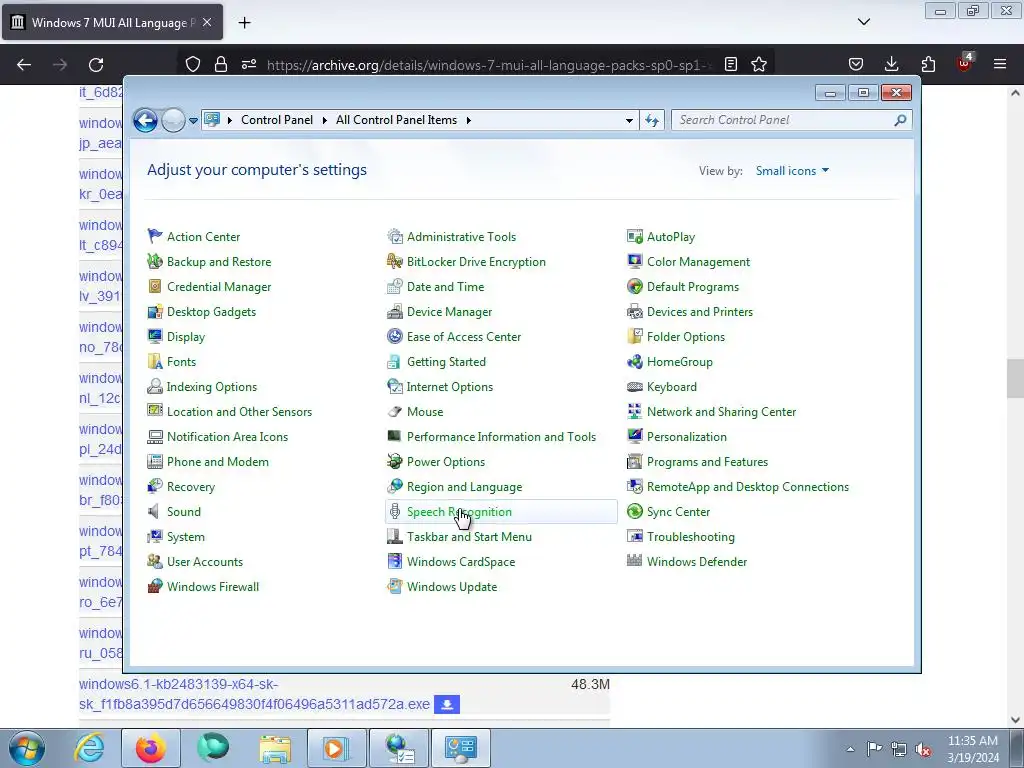This screenshot has width=1024, height=768.
Task: Open the Control Panel taskbar button
Action: coord(461,749)
